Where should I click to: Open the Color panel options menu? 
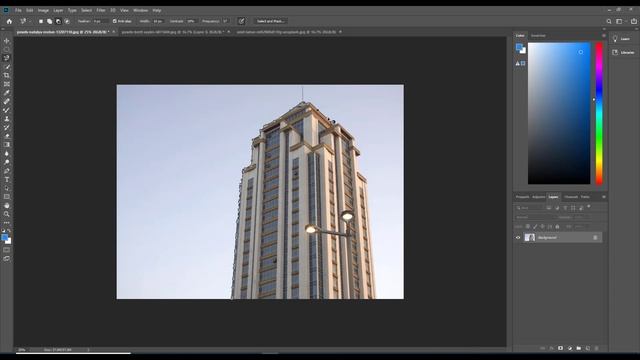[604, 36]
